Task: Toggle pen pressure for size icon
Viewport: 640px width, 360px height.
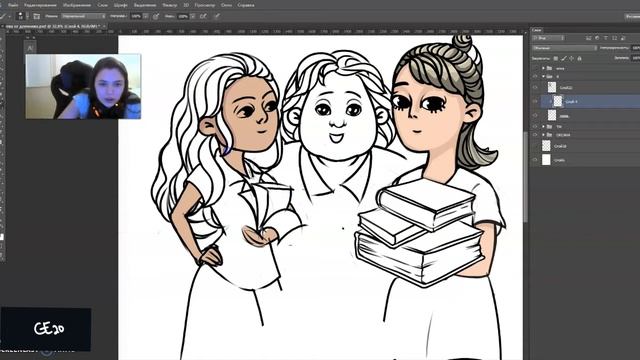Action: coord(217,16)
